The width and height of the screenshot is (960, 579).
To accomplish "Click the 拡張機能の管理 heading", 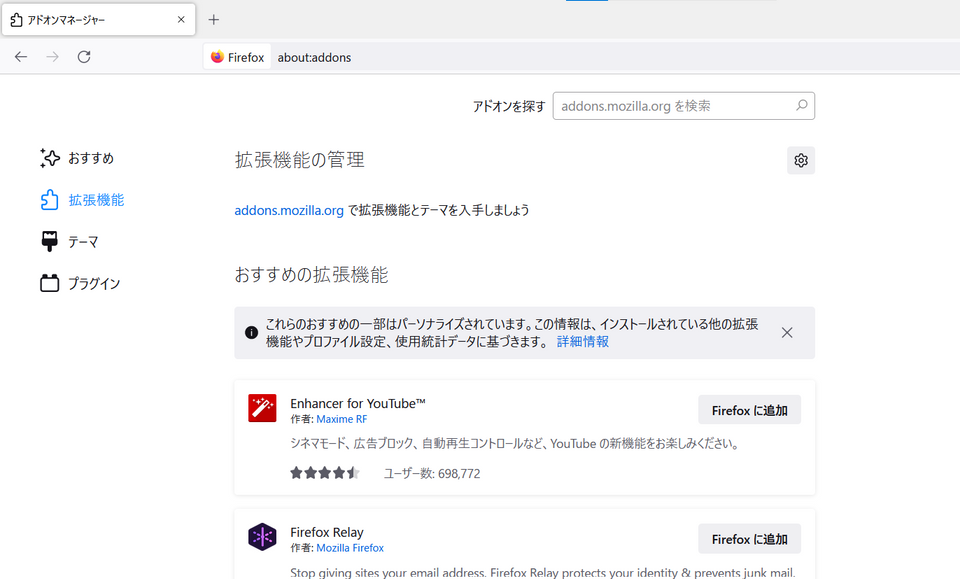I will (299, 160).
